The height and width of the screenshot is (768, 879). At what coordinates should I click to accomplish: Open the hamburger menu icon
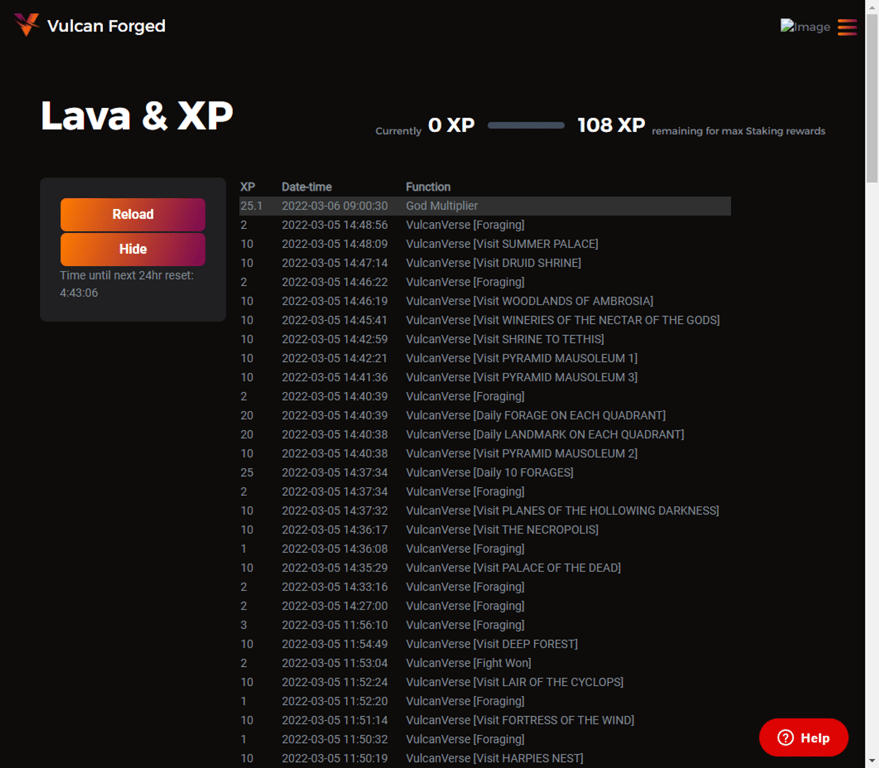coord(847,27)
